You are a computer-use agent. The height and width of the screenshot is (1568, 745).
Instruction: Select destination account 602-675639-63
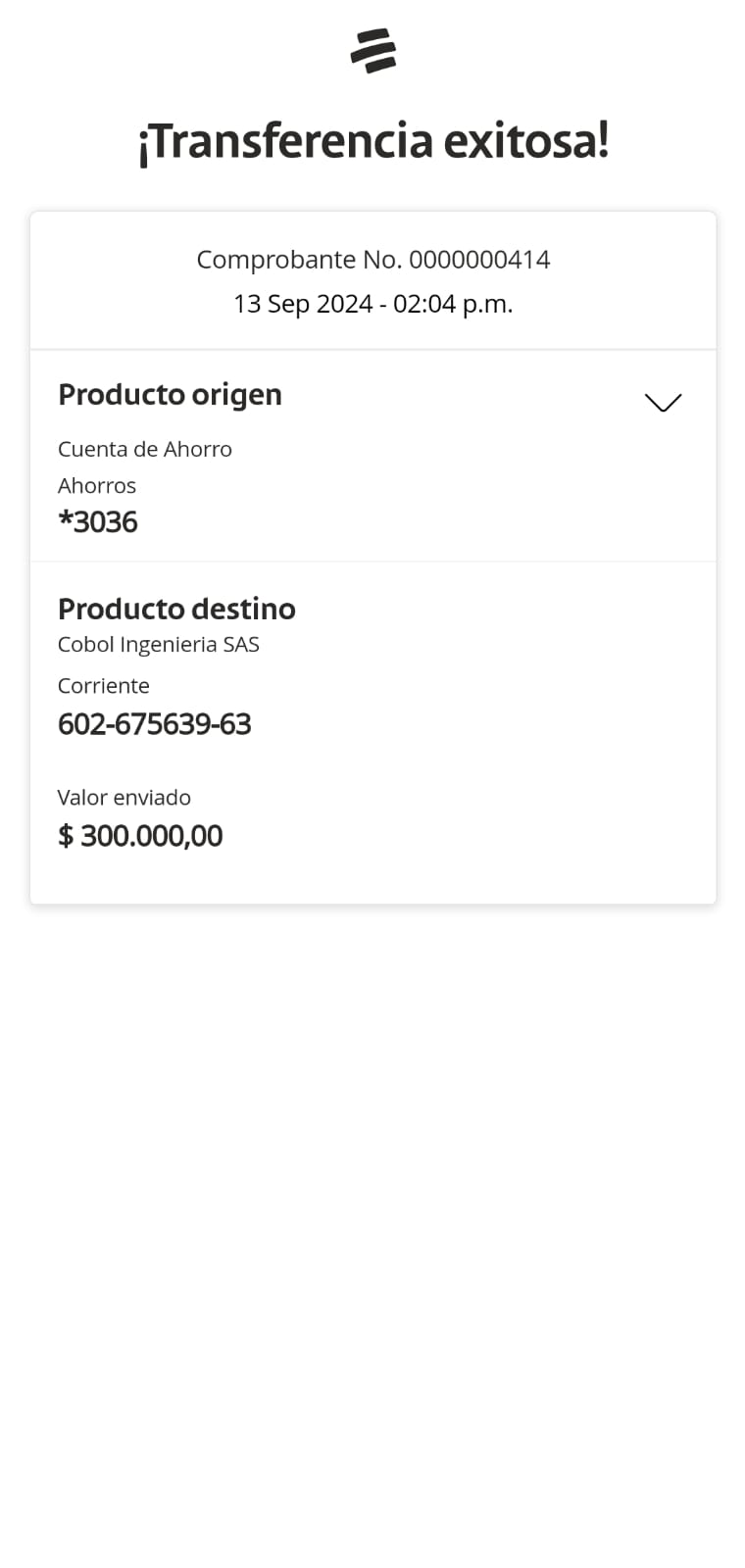155,724
